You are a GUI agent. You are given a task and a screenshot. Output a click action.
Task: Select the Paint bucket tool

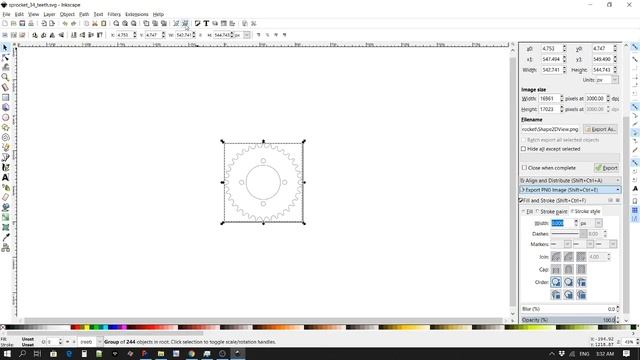pos(5,207)
